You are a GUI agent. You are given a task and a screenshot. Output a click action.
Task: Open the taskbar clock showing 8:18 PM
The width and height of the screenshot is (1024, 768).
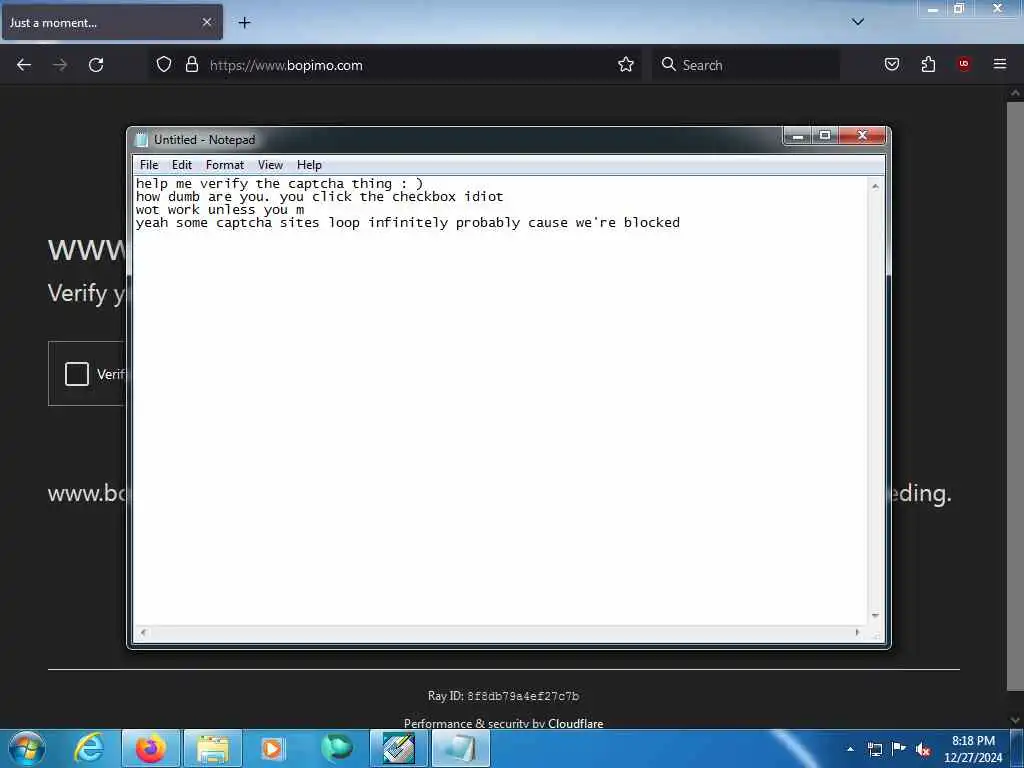[x=973, y=749]
